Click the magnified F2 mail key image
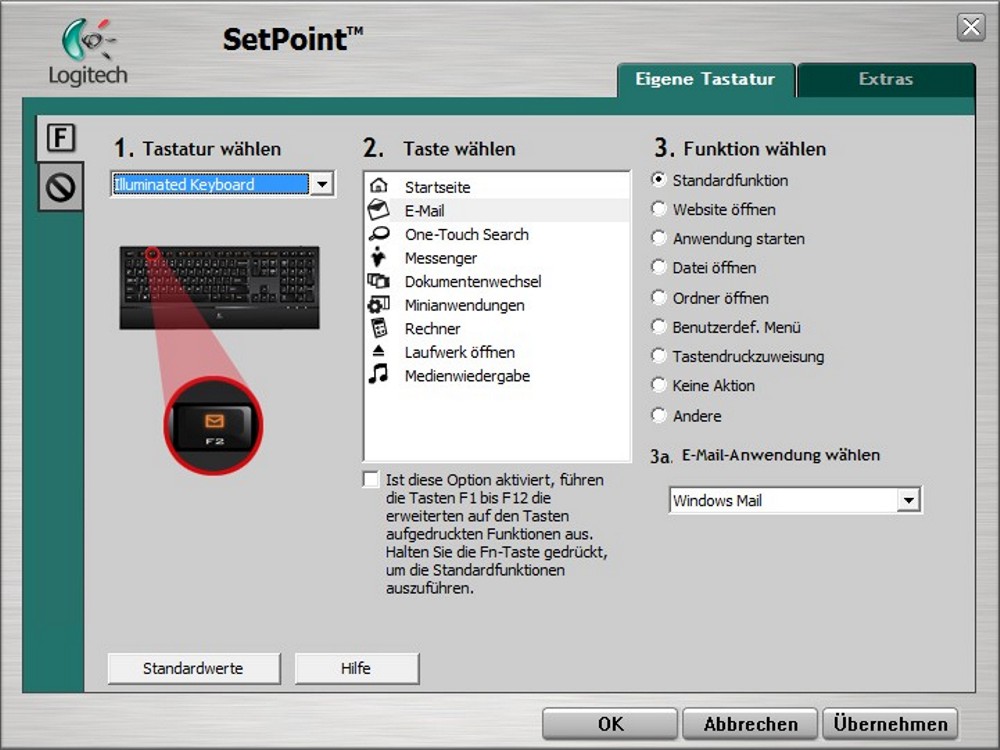Image resolution: width=1000 pixels, height=750 pixels. tap(214, 426)
